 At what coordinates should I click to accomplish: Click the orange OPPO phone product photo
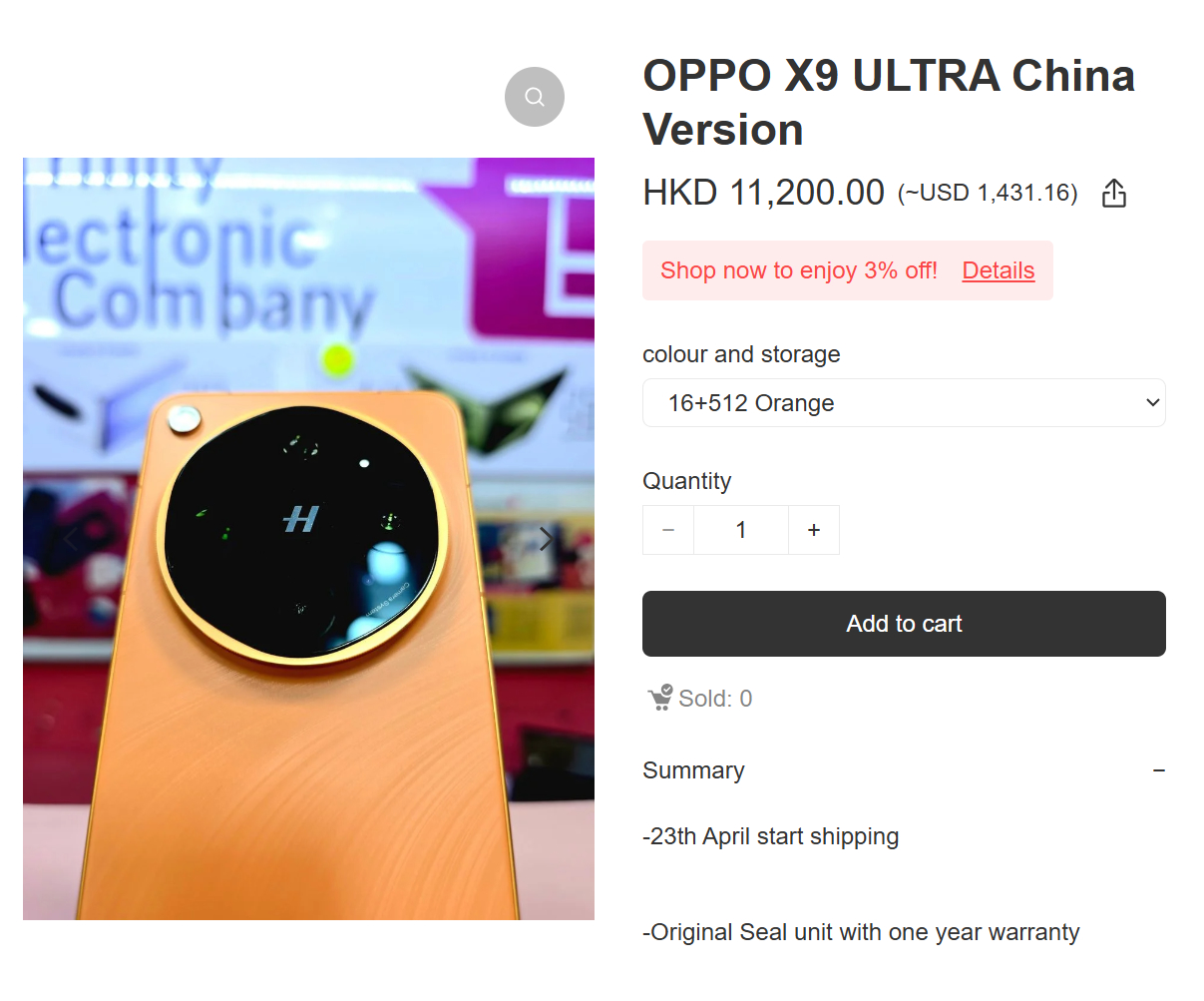(308, 539)
